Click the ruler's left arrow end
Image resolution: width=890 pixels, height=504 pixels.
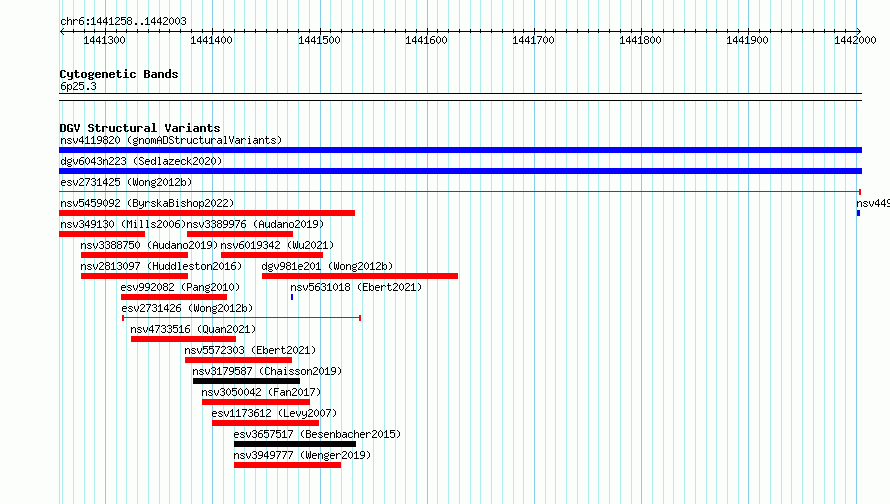coord(62,31)
